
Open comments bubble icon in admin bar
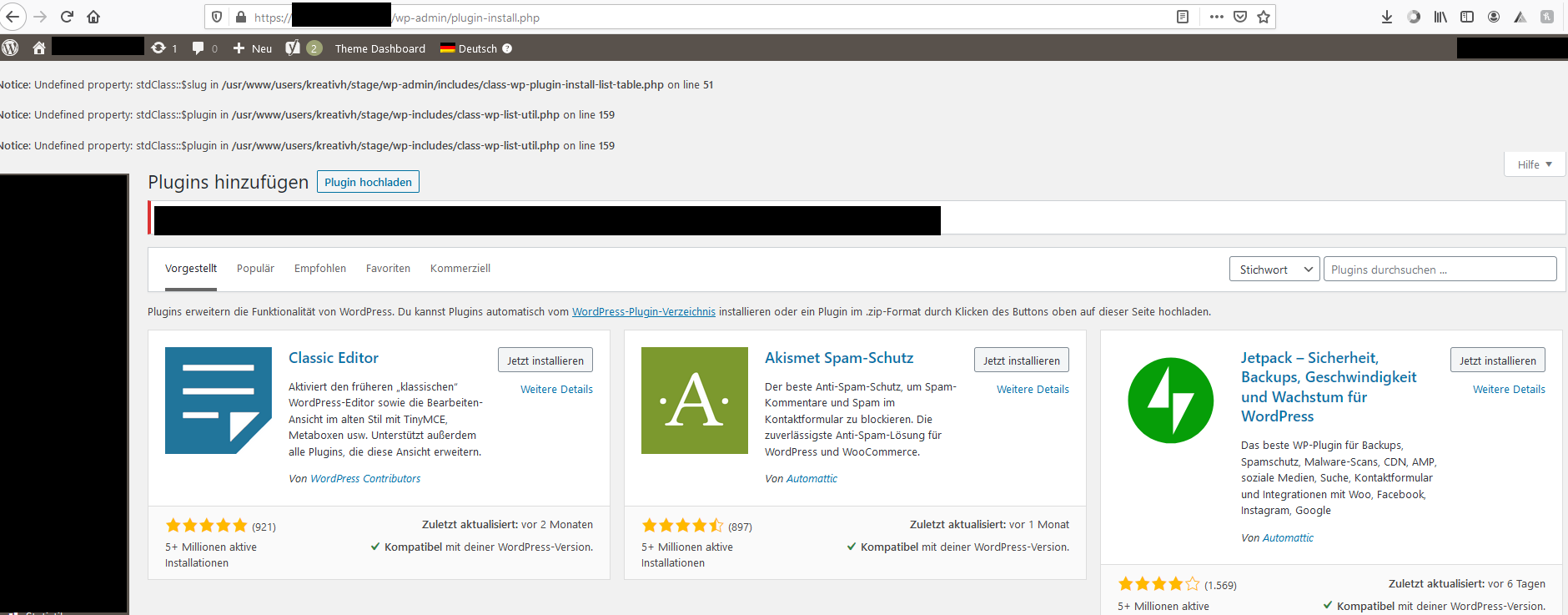(204, 48)
